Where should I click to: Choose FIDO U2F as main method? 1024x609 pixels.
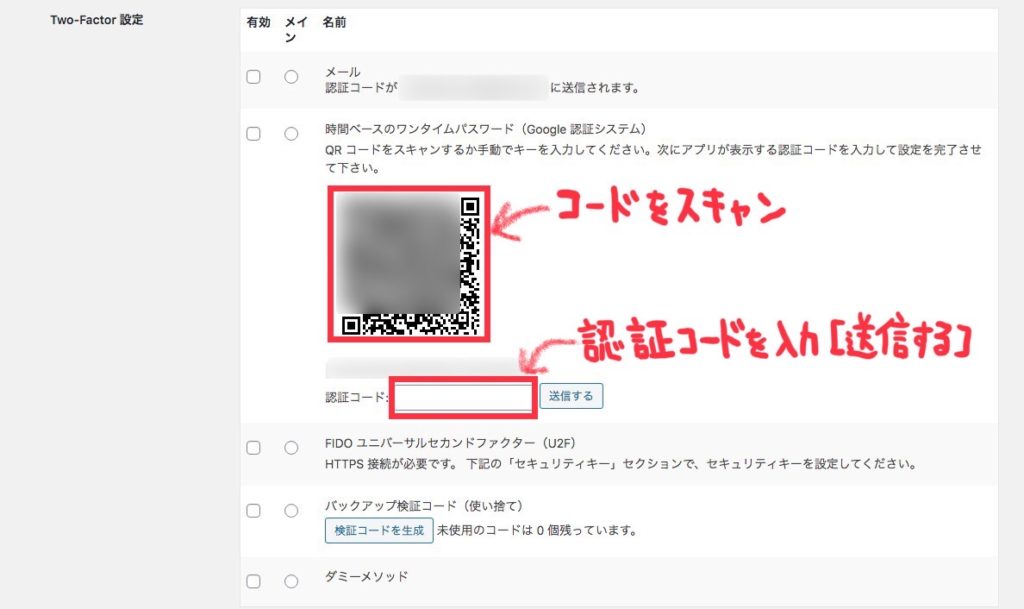point(291,448)
